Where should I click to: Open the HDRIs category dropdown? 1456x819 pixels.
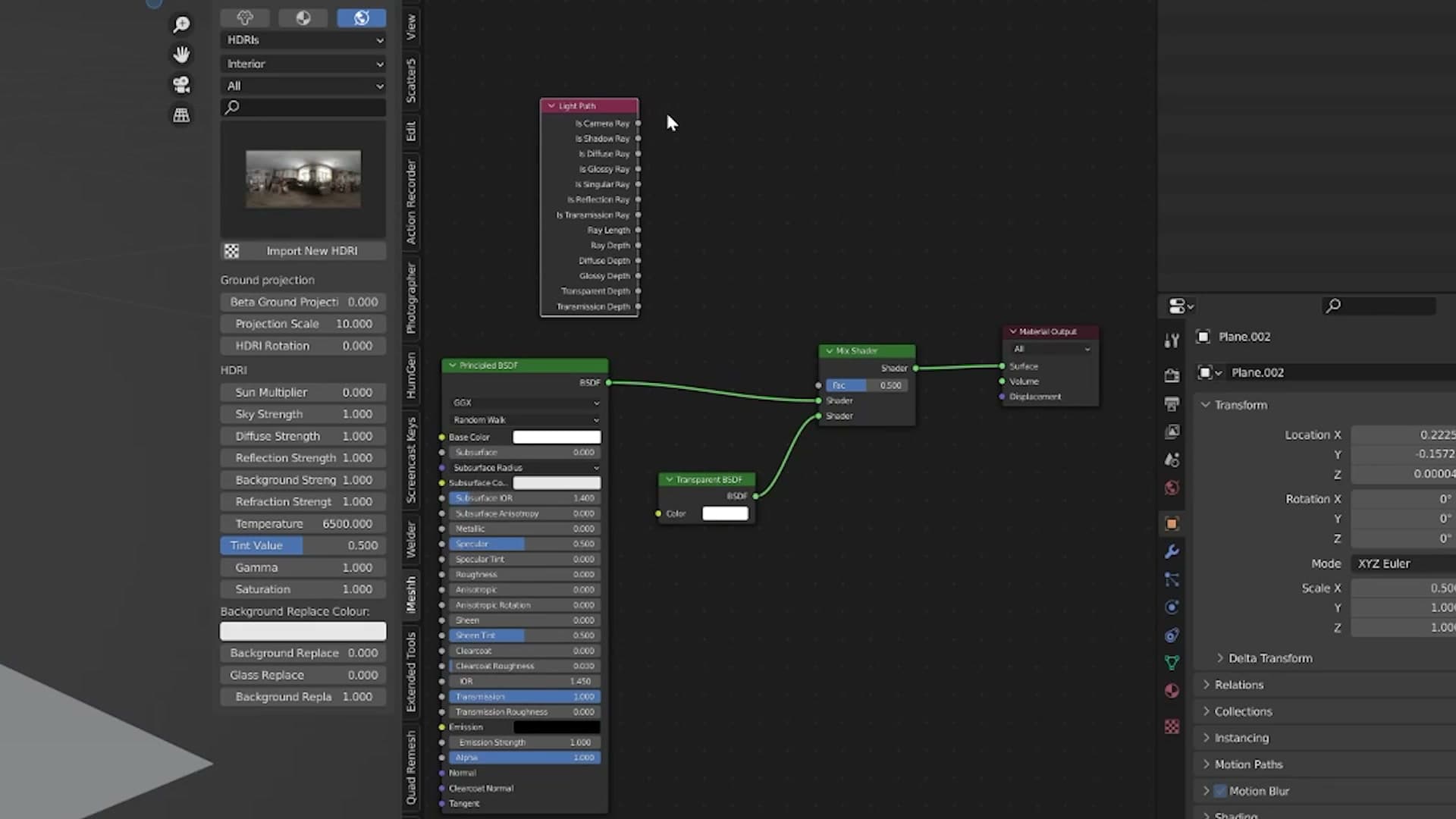[x=303, y=40]
